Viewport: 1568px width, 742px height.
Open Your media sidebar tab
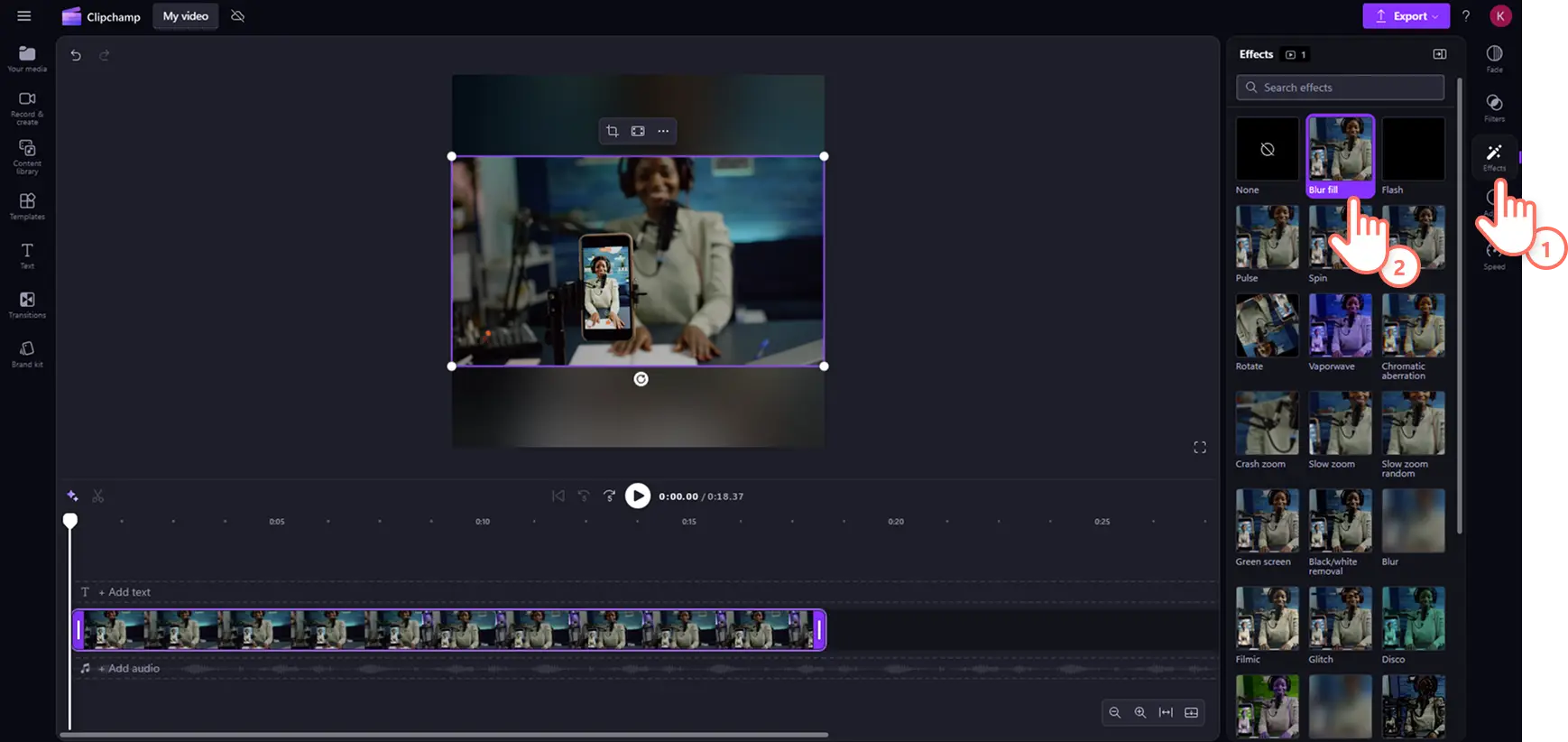27,59
